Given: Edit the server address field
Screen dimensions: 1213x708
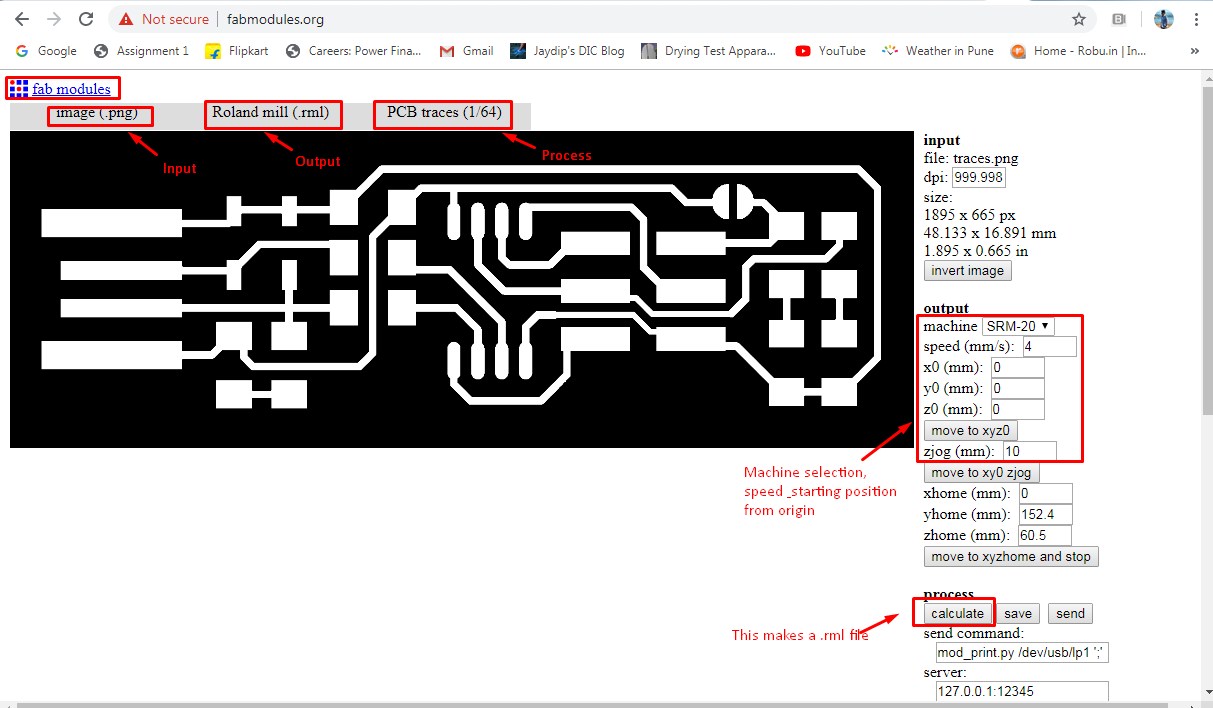Looking at the screenshot, I should [x=1022, y=692].
